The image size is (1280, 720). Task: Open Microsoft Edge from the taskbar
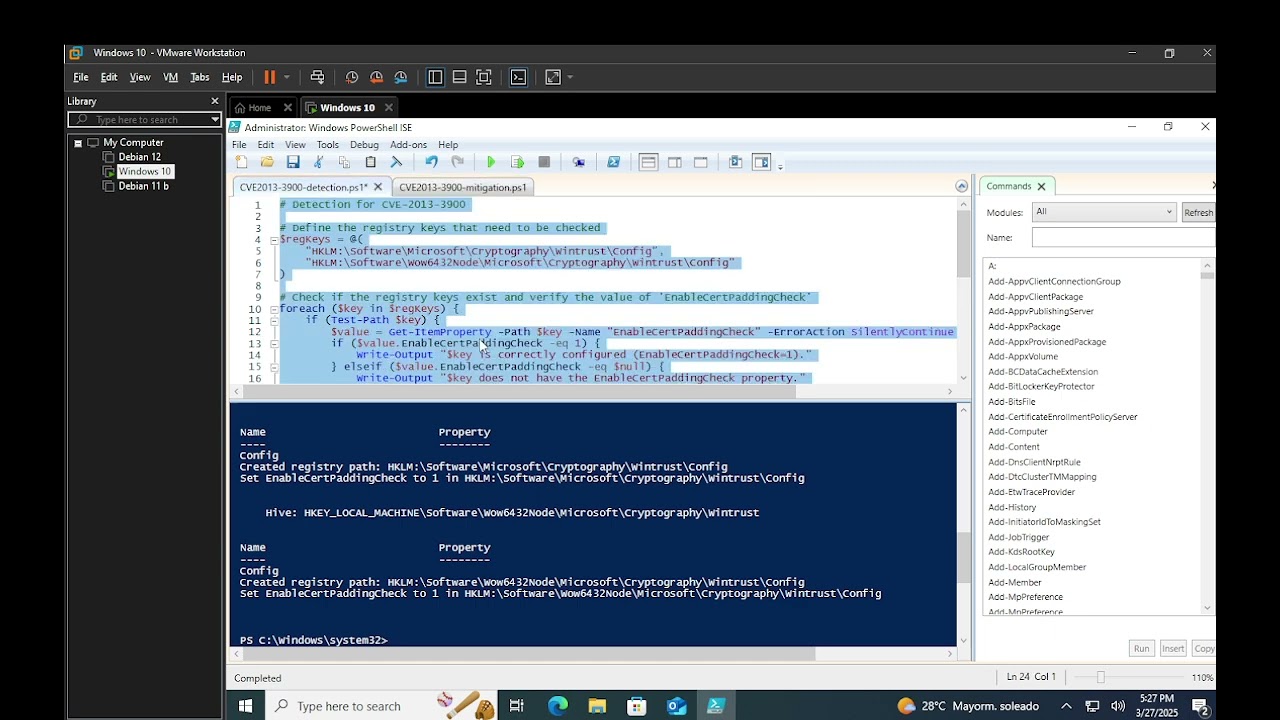coord(557,706)
